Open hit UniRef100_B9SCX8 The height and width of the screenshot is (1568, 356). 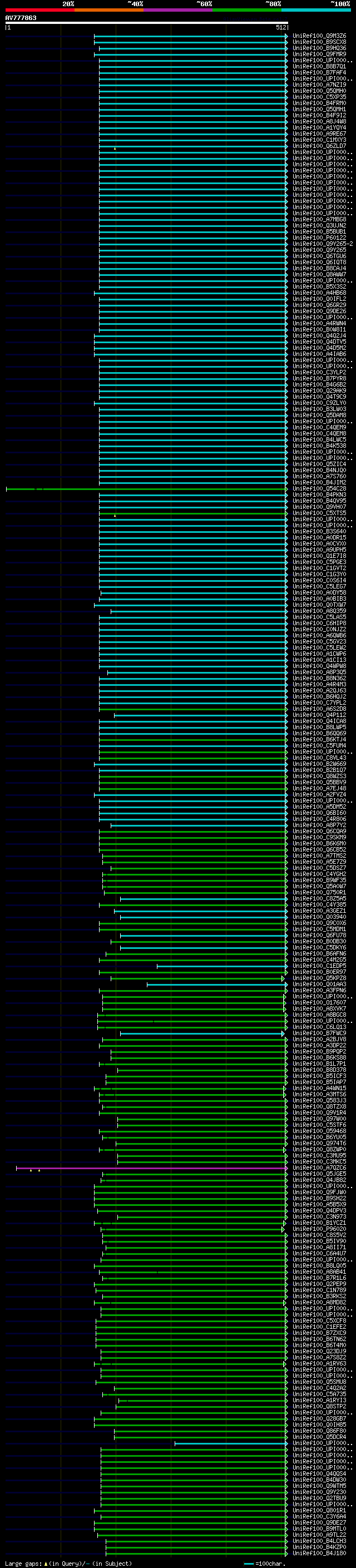tap(319, 42)
